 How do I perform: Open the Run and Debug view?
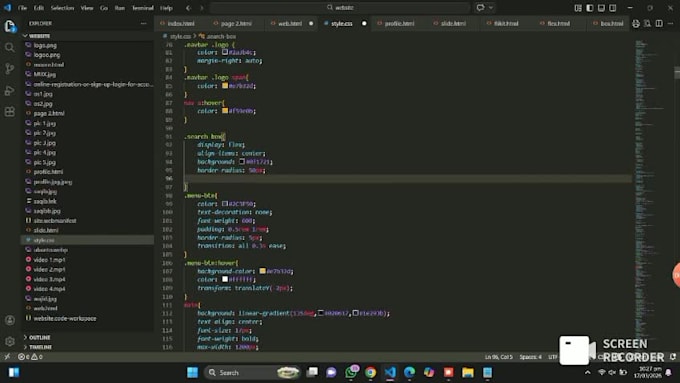point(10,90)
